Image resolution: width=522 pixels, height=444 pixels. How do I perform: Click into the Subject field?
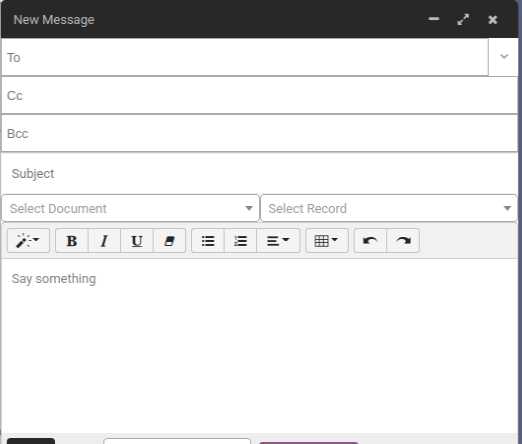coord(260,174)
